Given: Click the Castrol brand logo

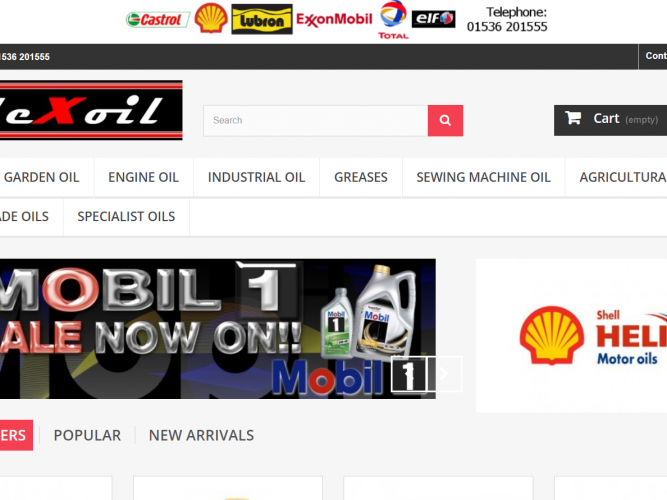Looking at the screenshot, I should [x=157, y=19].
